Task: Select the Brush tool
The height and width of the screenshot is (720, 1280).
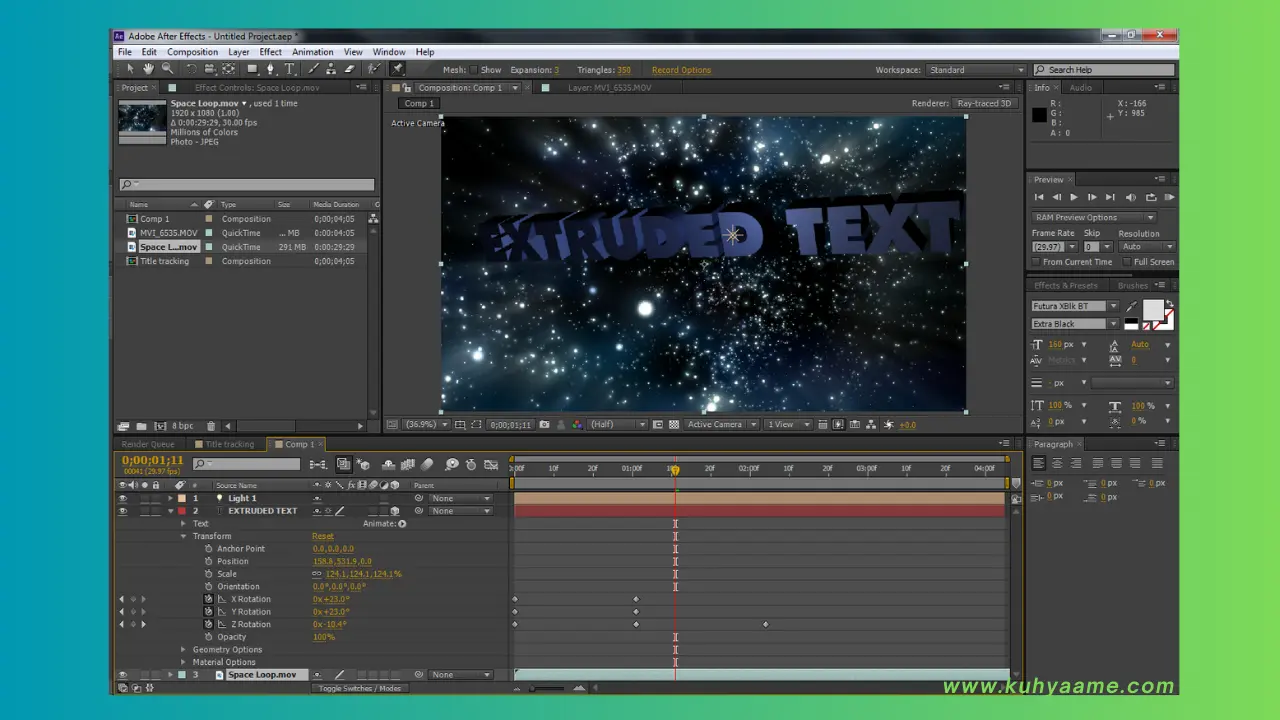Action: tap(314, 69)
